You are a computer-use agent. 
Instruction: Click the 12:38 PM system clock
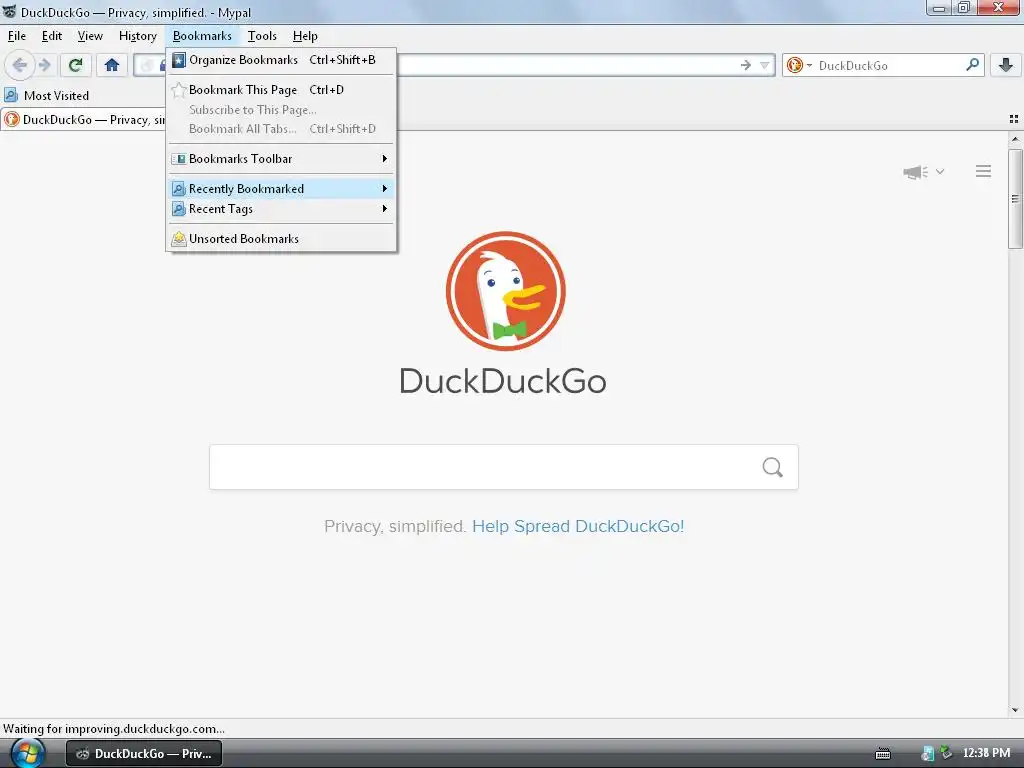[x=986, y=753]
